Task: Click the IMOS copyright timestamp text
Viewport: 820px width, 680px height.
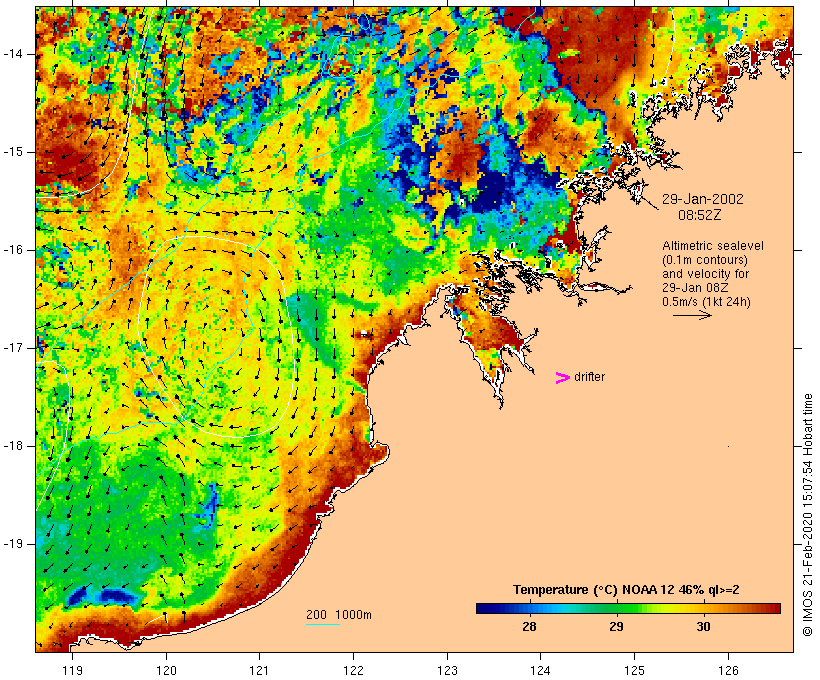Action: (x=808, y=515)
